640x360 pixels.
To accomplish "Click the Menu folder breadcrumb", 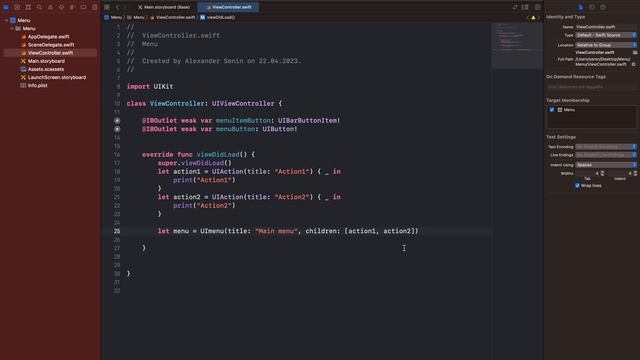I will (x=136, y=18).
